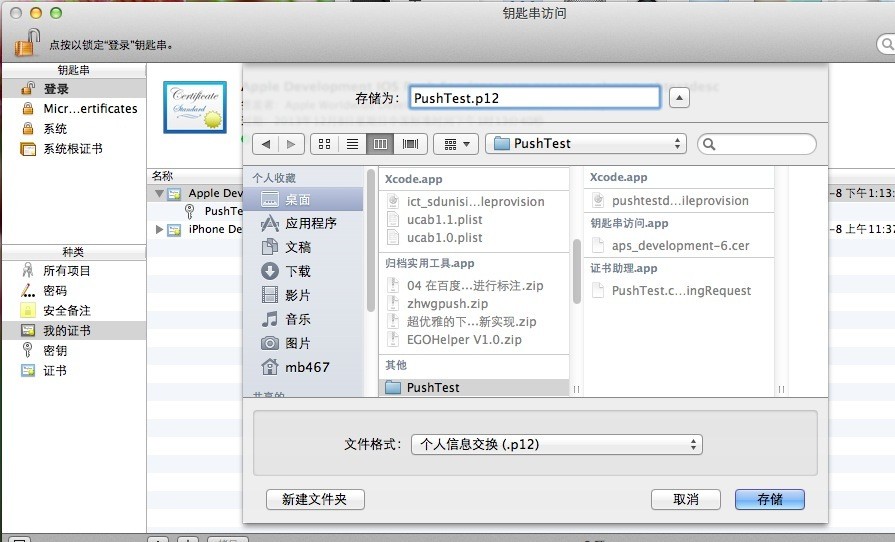Collapse the Apple Dev certificate row
Screen dimensions: 895x542
coord(159,193)
